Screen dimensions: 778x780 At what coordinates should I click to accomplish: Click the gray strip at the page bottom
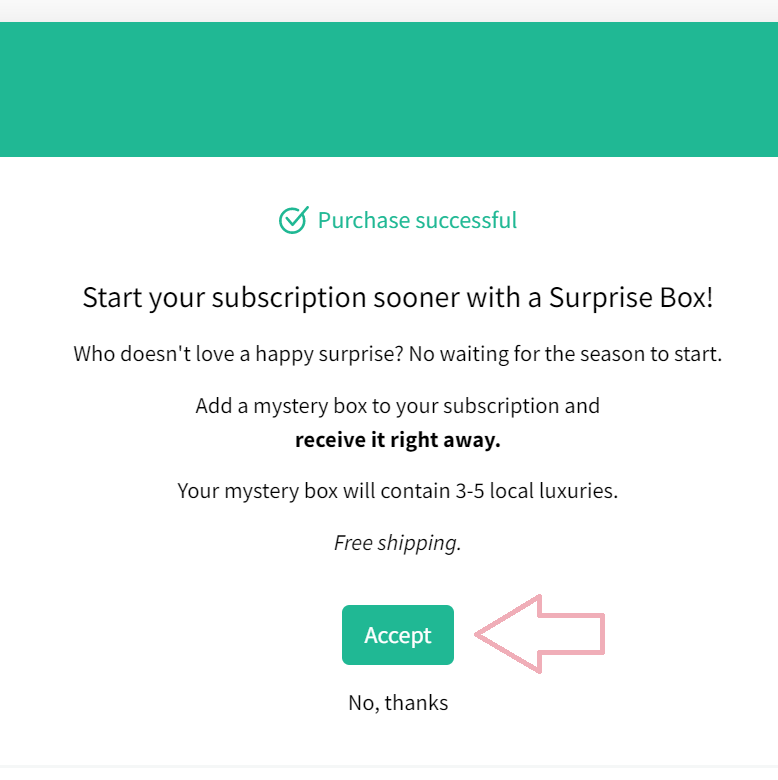tap(389, 773)
